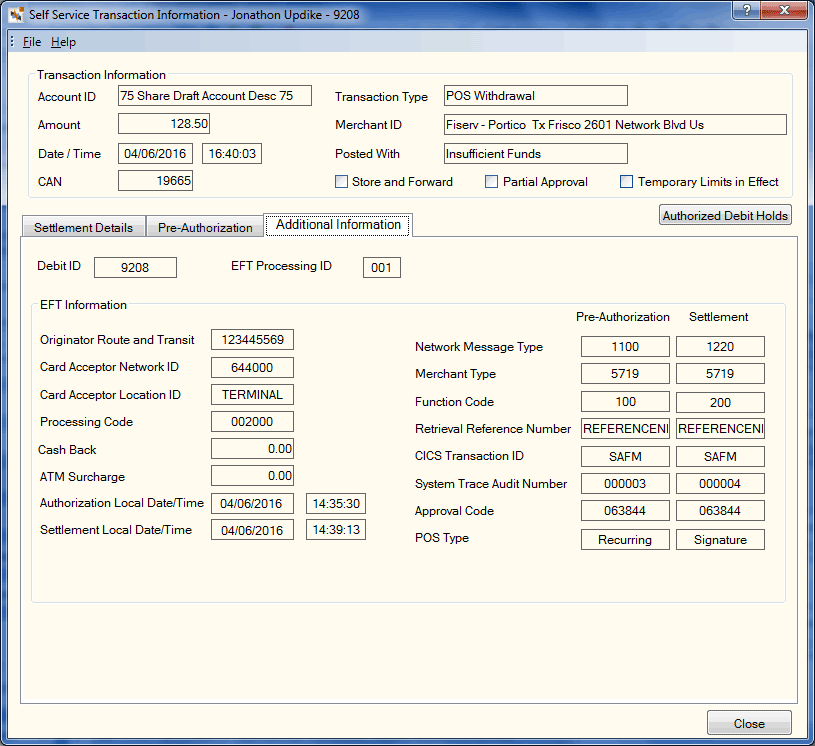Viewport: 815px width, 746px height.
Task: Click the Authorization Local date field
Action: [252, 503]
